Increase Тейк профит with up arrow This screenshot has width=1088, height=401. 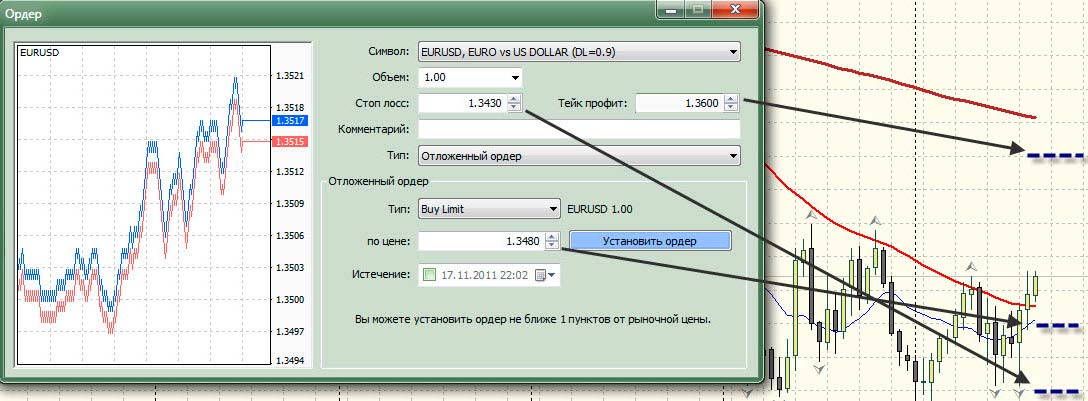coord(731,99)
